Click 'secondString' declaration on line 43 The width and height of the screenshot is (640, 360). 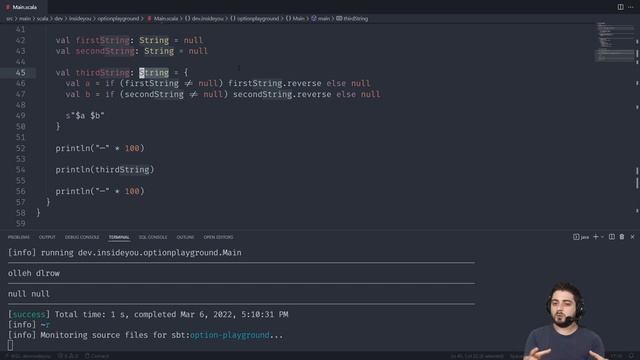(x=105, y=51)
